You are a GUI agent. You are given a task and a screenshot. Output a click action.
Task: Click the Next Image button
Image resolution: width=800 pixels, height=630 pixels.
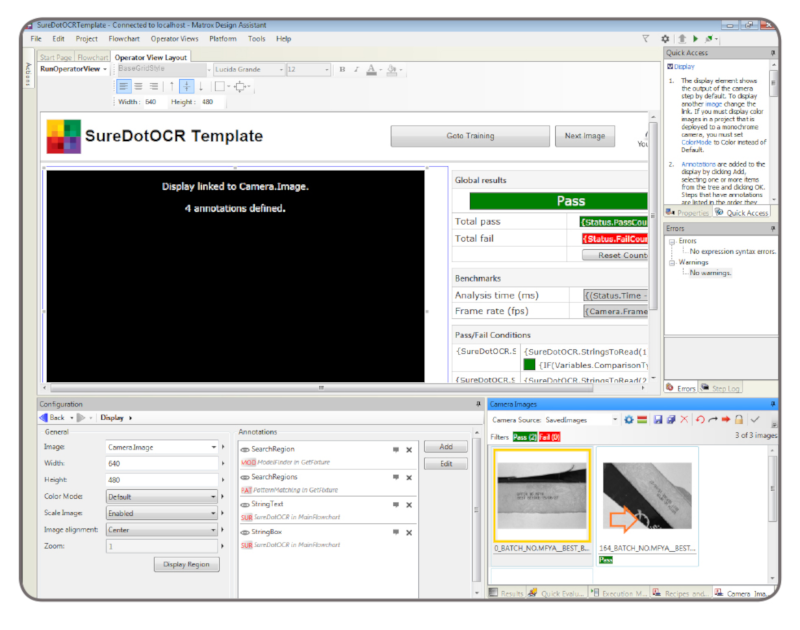pos(585,136)
